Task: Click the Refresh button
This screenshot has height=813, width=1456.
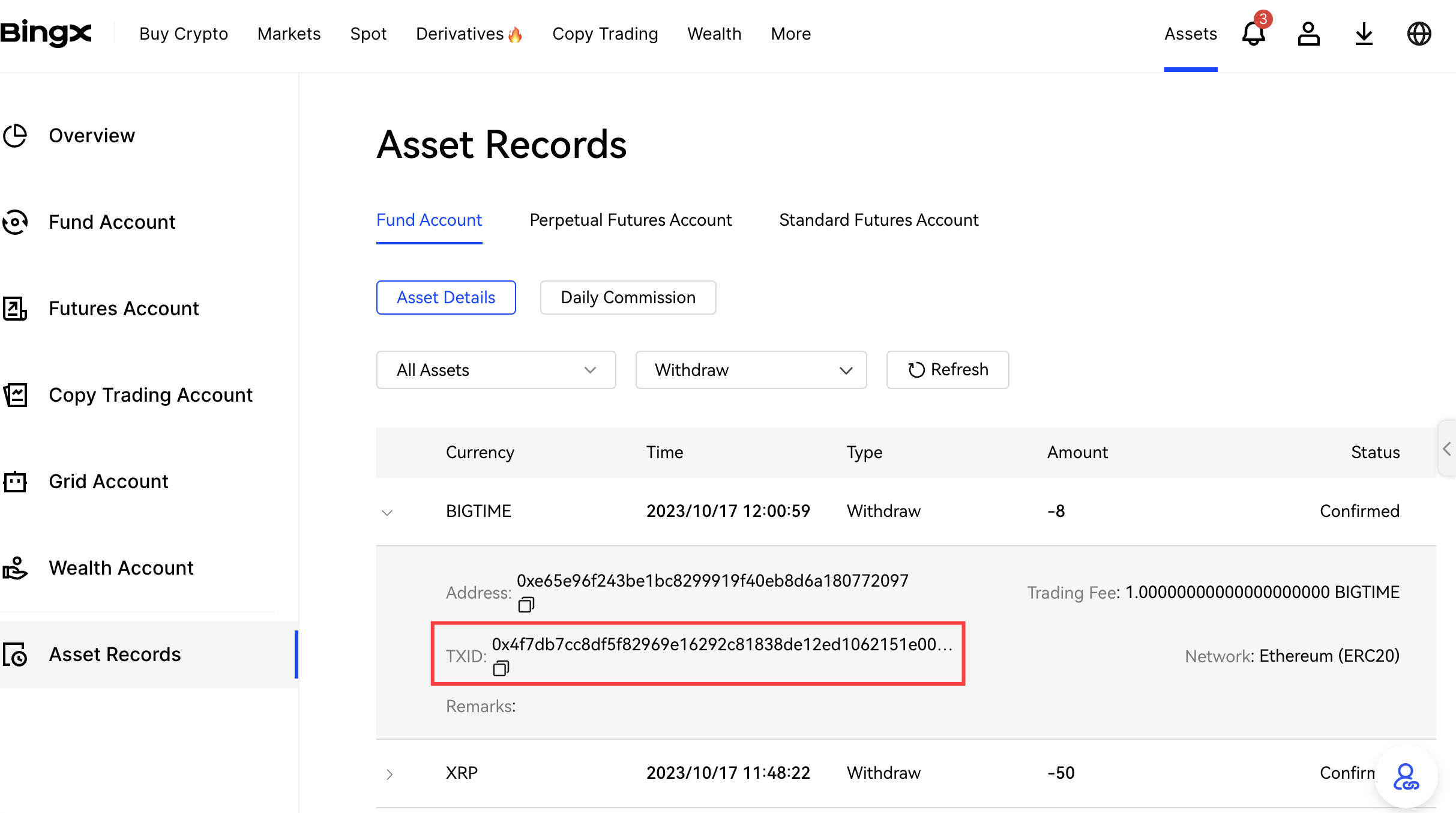Action: coord(948,370)
